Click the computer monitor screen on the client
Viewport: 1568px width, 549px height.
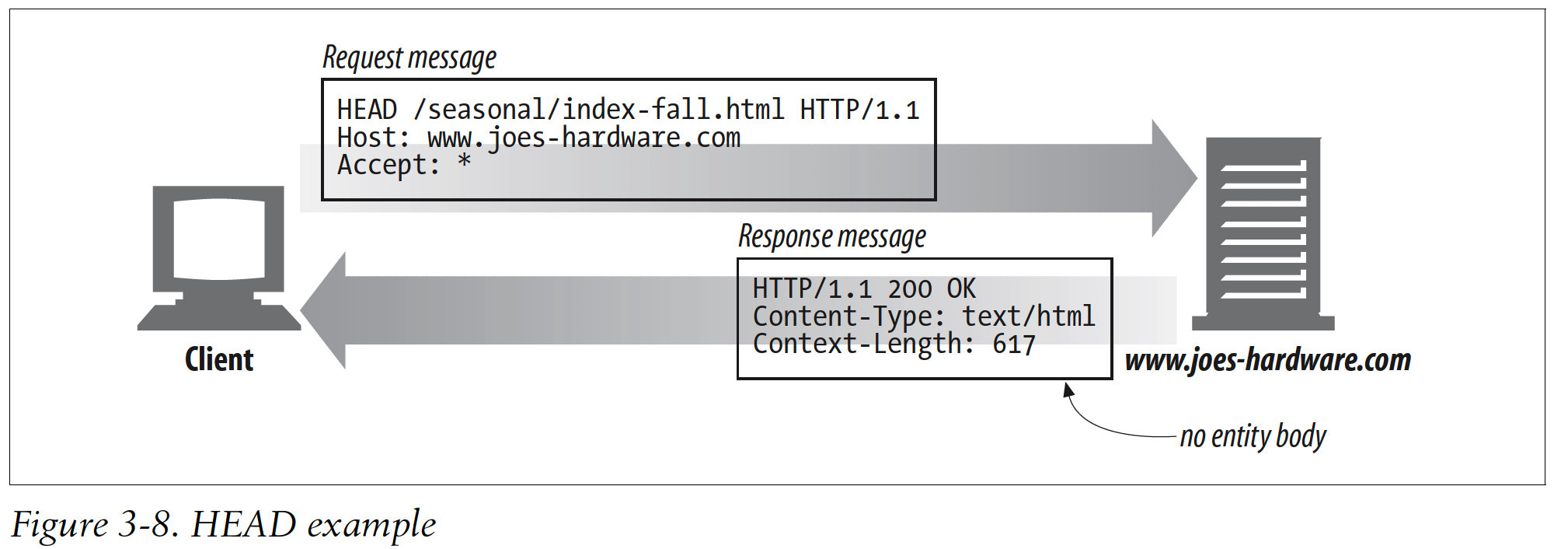219,239
